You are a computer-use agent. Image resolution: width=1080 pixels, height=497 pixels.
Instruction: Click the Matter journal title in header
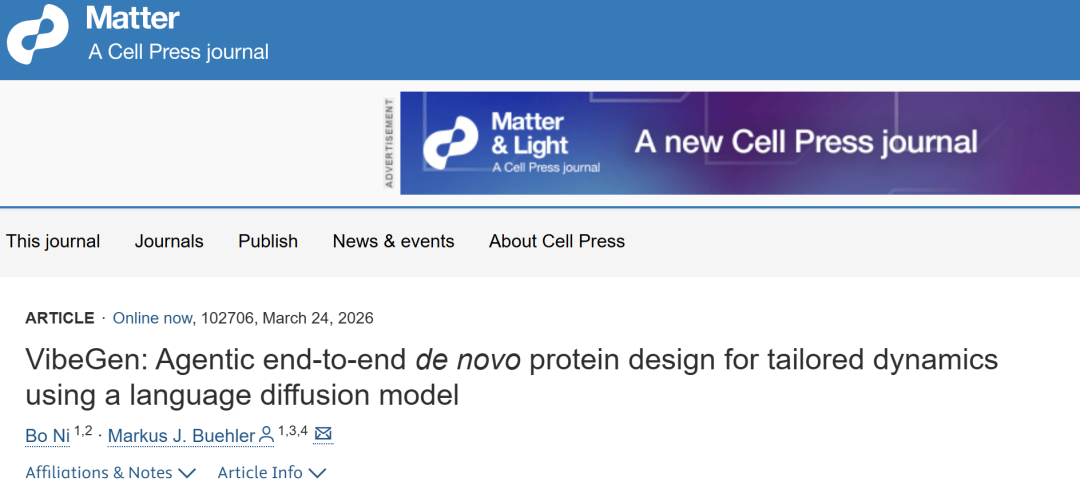(x=132, y=18)
